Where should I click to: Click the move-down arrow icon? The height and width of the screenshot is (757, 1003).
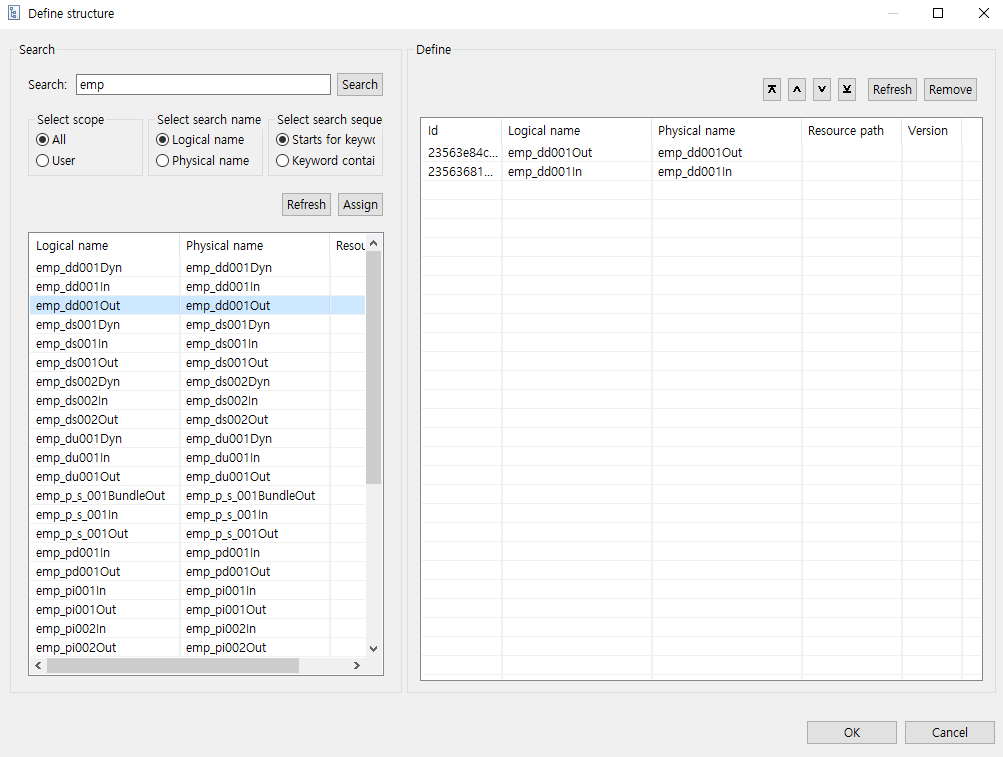[x=822, y=89]
